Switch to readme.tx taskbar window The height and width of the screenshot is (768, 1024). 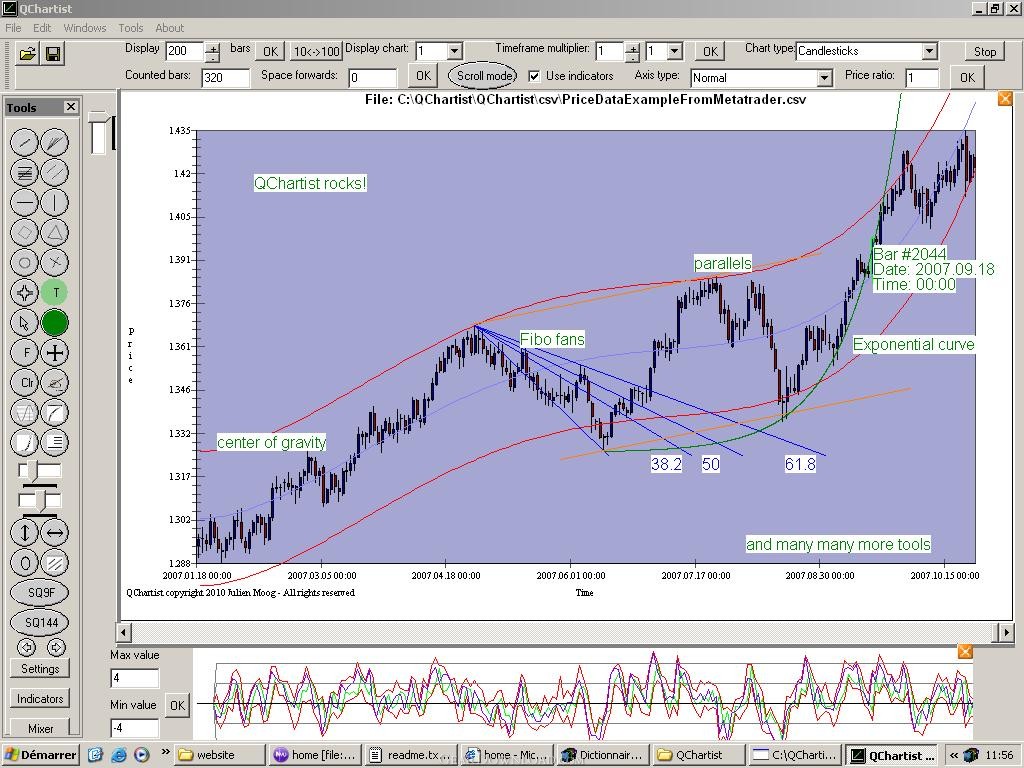tap(411, 755)
